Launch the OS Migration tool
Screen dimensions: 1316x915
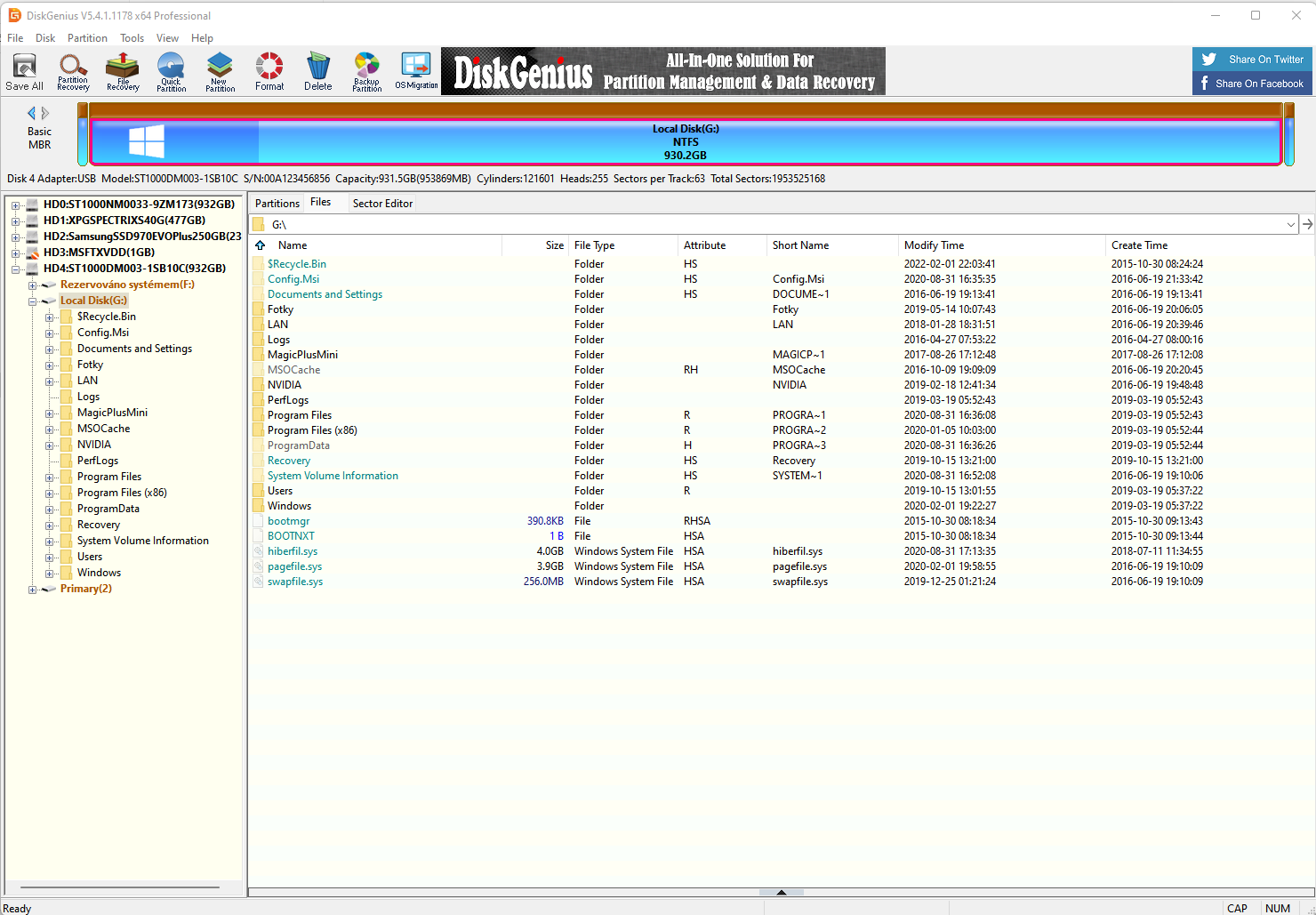(x=416, y=71)
